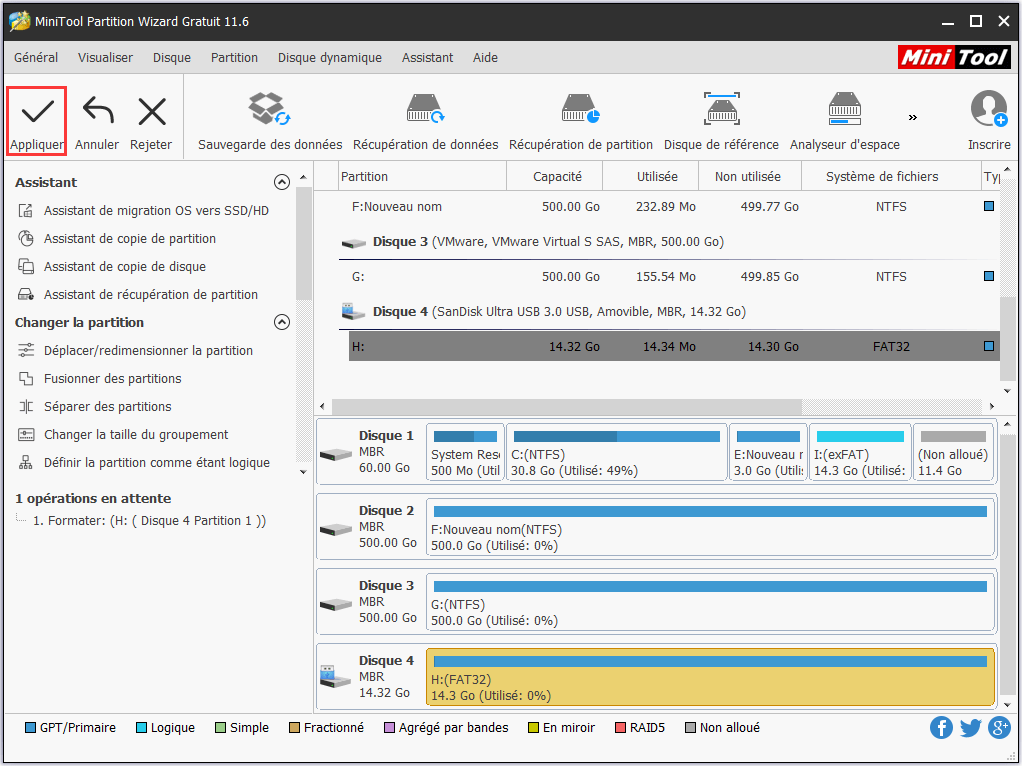1022x766 pixels.
Task: Select pending operation Formater H:
Action: pyautogui.click(x=149, y=521)
